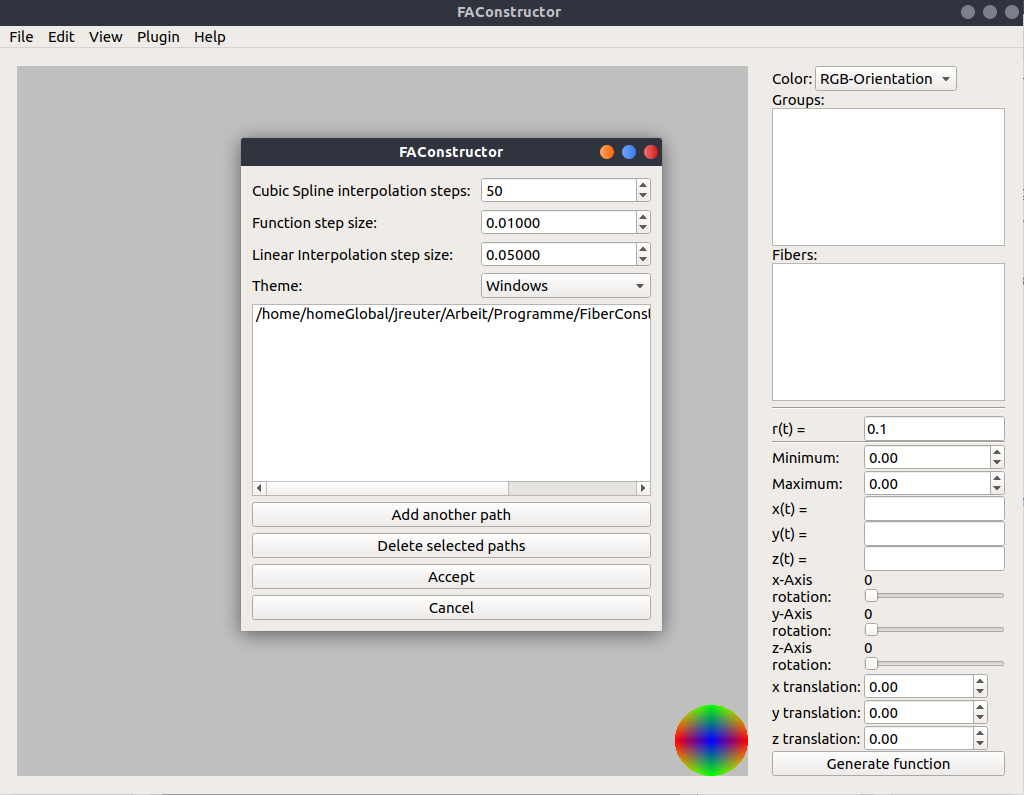
Task: Click the Accept button
Action: pos(451,577)
